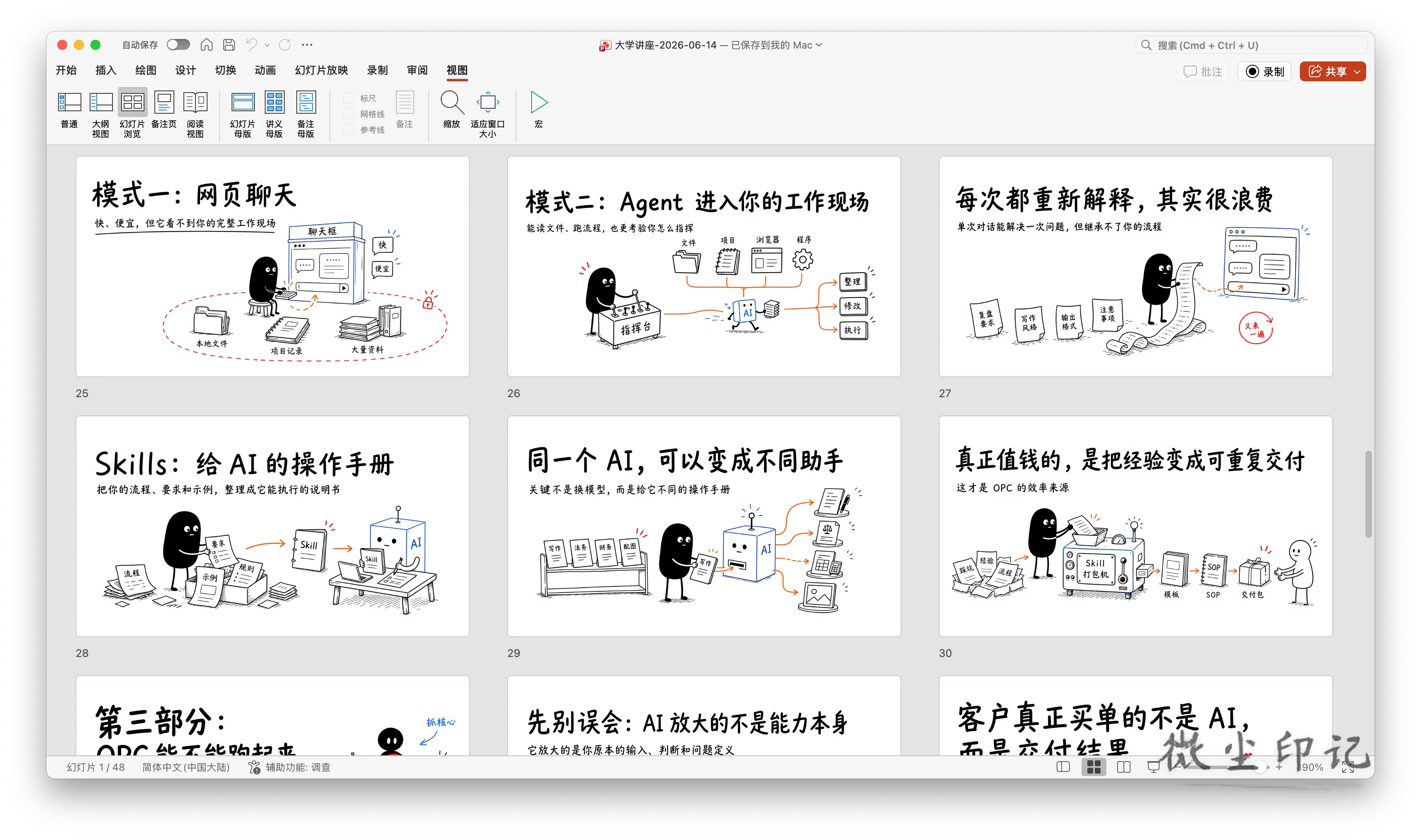Open the 幻灯片放映 Slide Show tab
The width and height of the screenshot is (1421, 840).
click(x=322, y=70)
